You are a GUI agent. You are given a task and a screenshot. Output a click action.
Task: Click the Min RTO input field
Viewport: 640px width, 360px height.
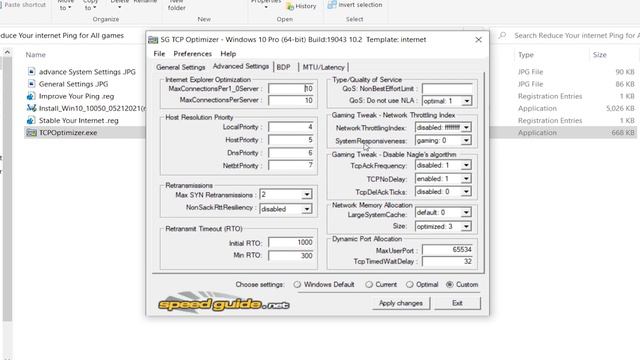tap(291, 256)
